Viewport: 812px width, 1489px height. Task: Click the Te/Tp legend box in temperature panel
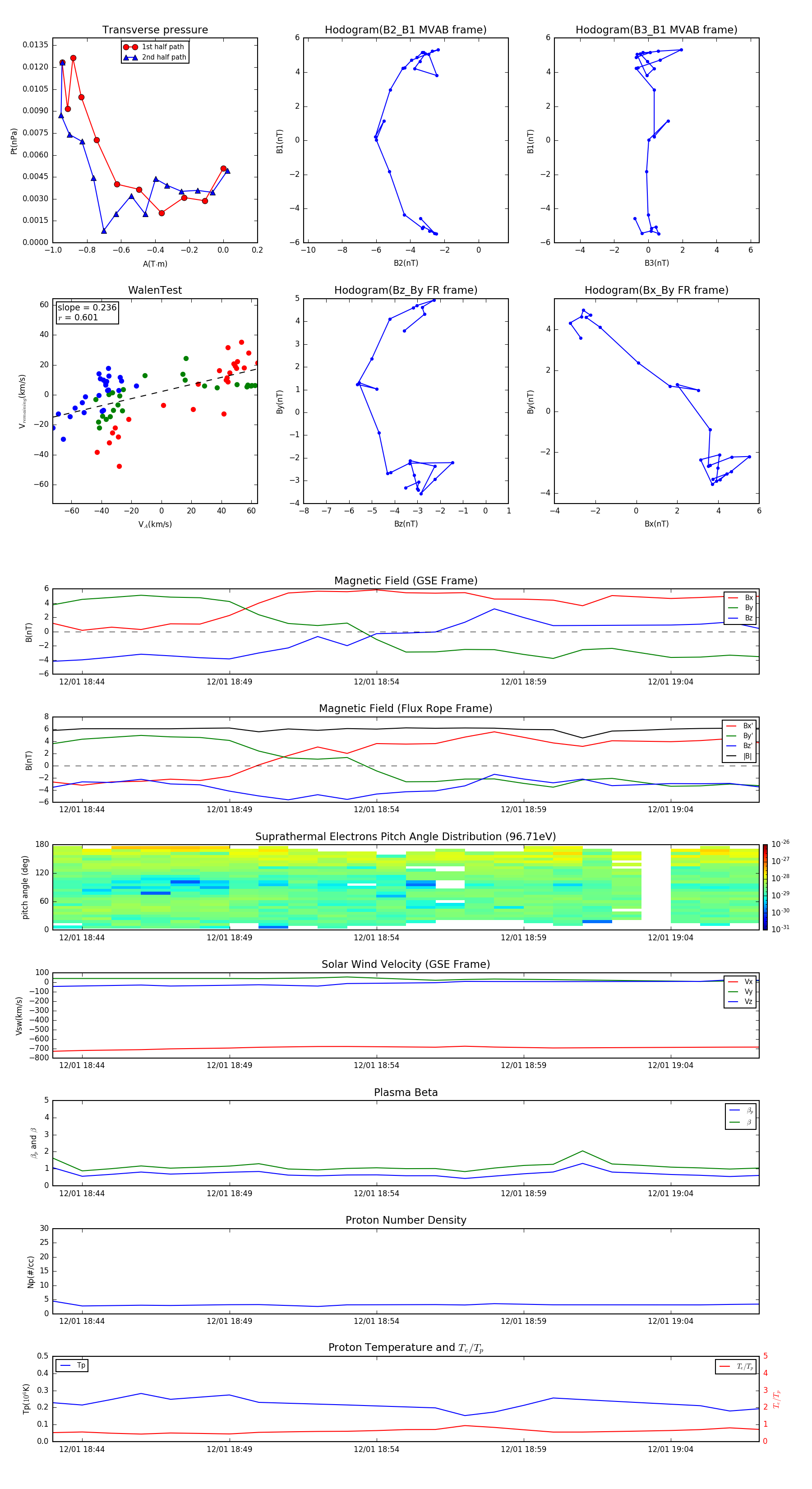pos(736,1366)
